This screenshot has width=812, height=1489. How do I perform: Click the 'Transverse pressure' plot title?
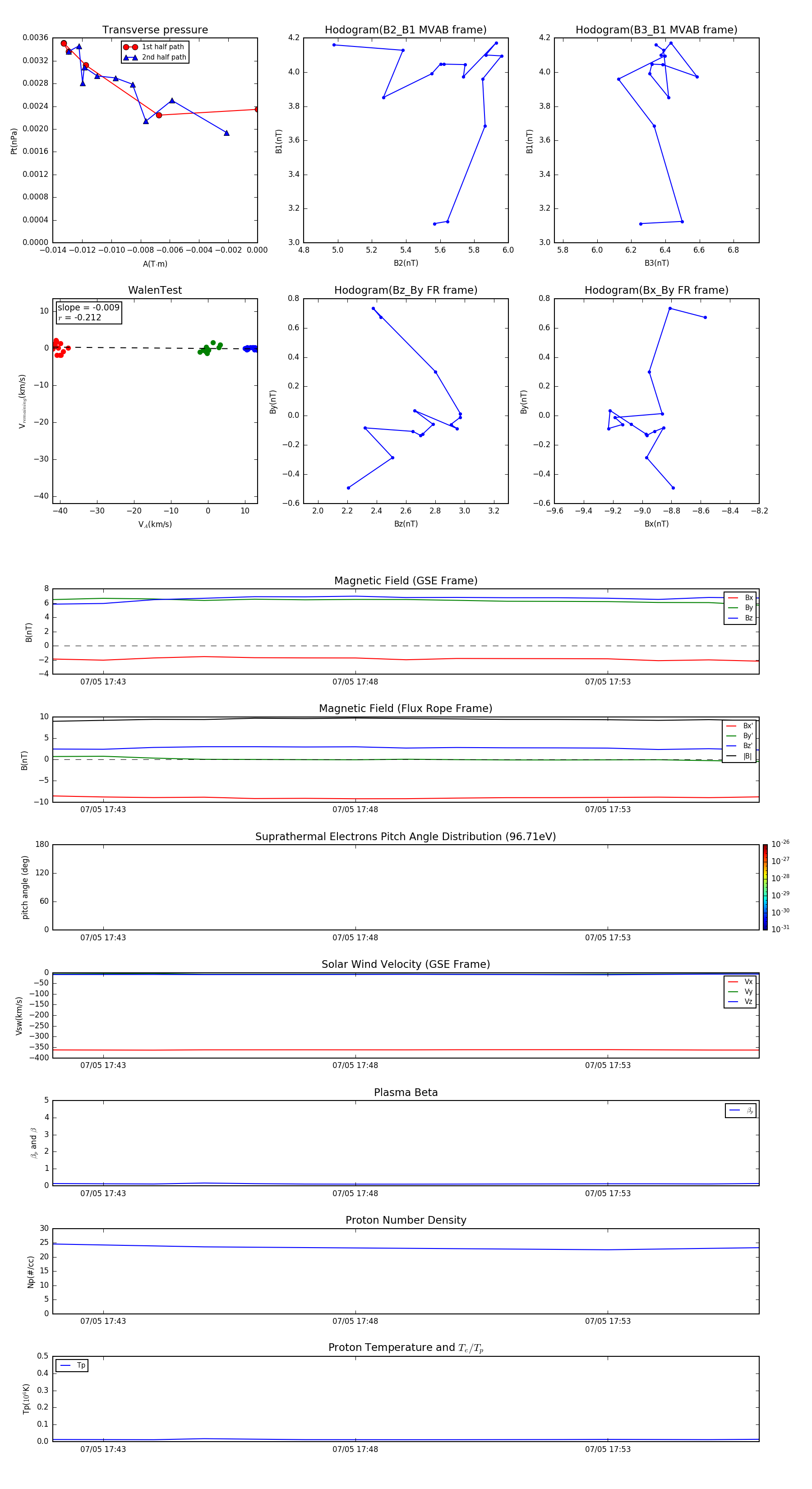pyautogui.click(x=155, y=30)
